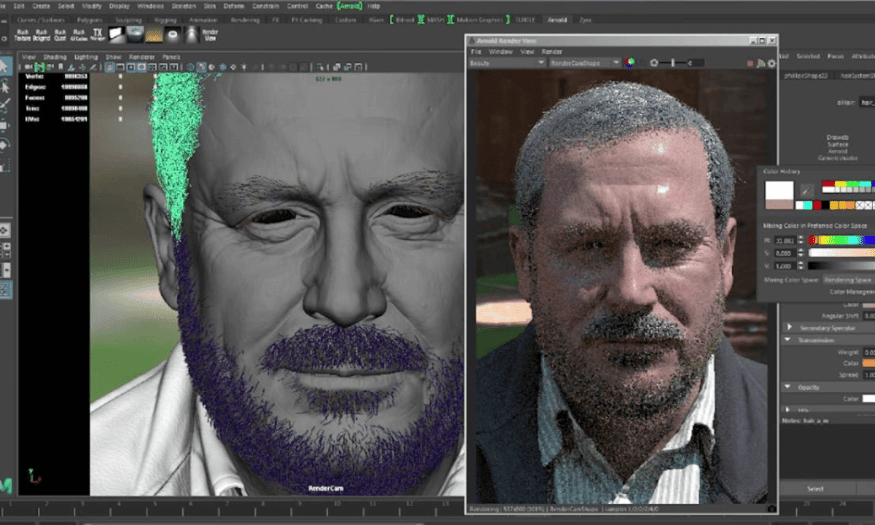This screenshot has width=875, height=525.
Task: Open the Deform menu
Action: pyautogui.click(x=234, y=6)
